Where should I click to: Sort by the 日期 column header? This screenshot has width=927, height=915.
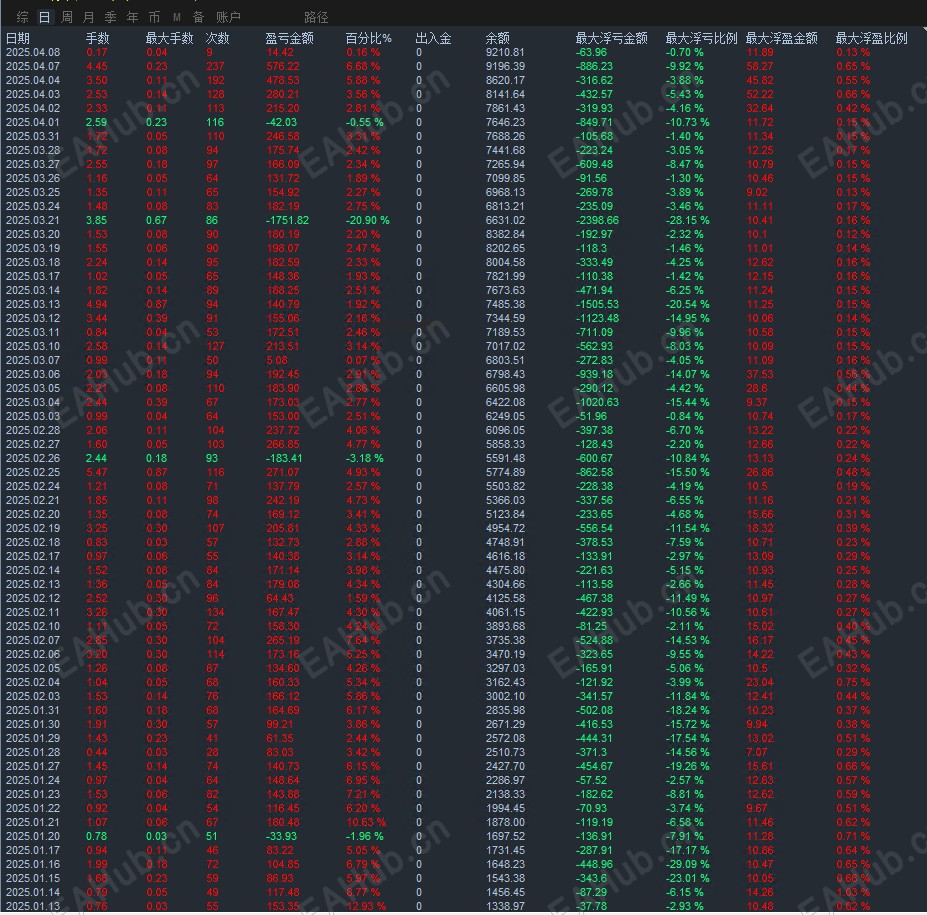tap(18, 38)
